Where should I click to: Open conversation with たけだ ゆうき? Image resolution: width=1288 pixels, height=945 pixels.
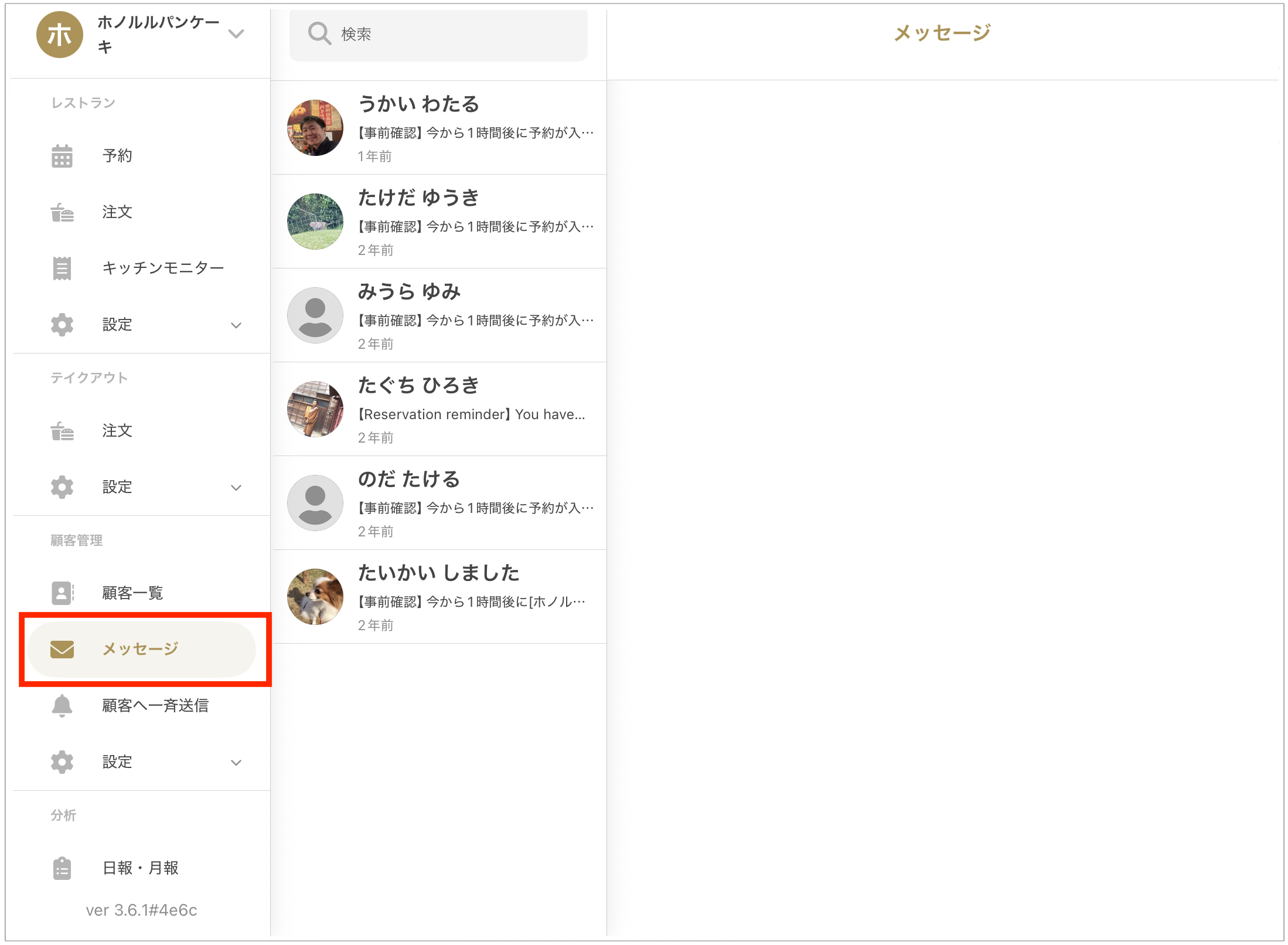tap(439, 222)
